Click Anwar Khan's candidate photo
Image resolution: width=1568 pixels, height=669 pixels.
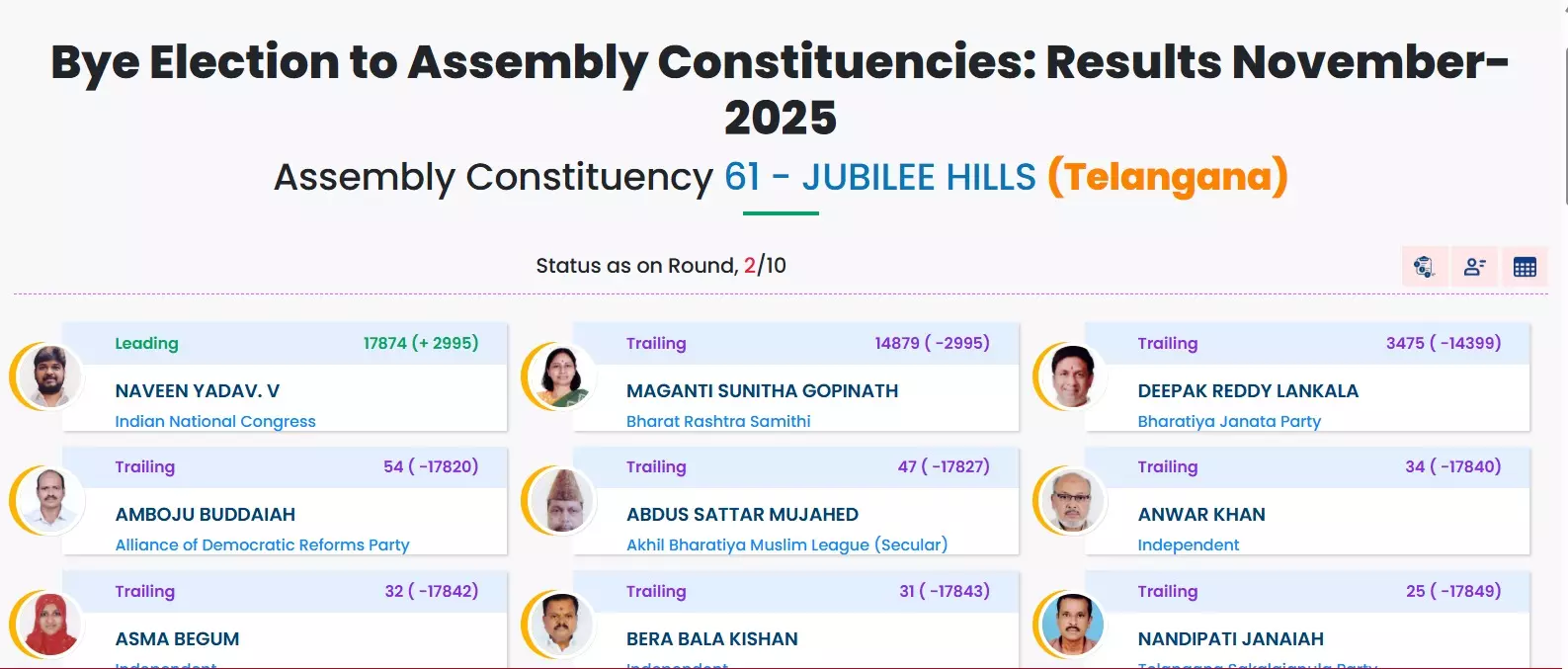click(x=1072, y=500)
